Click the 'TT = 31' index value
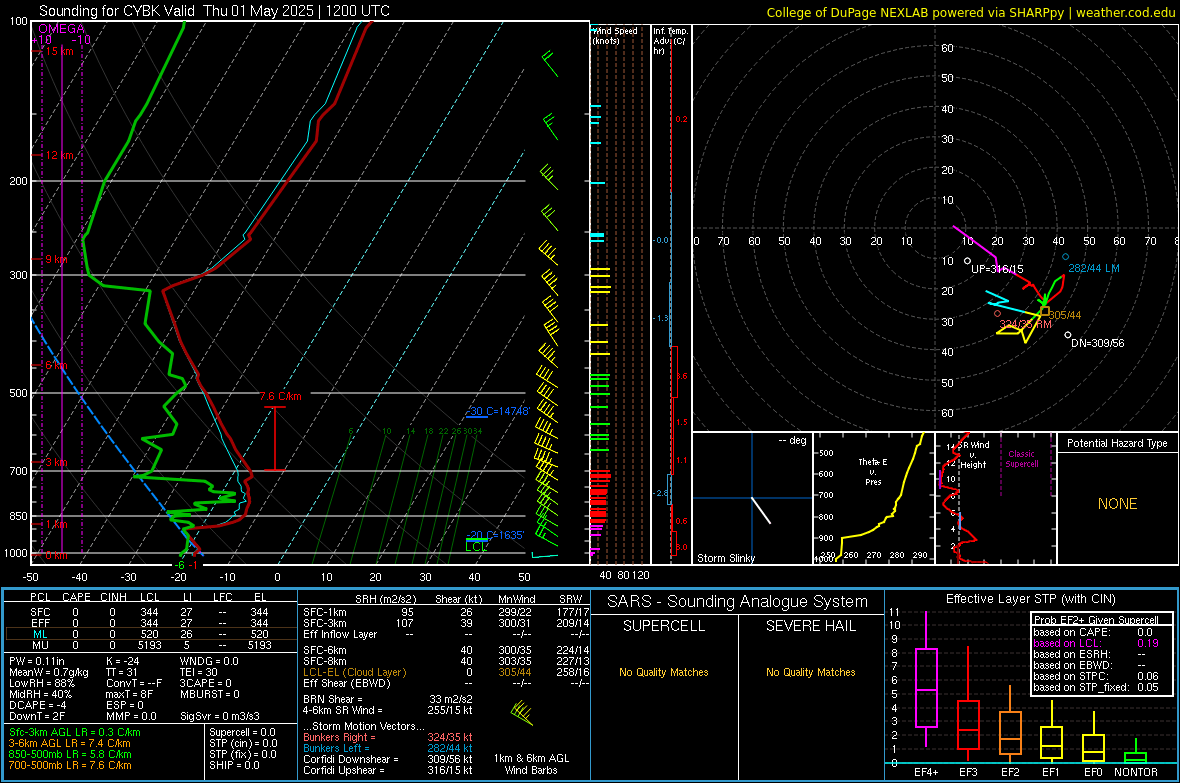Screen dimensions: 1180x783 coord(122,672)
